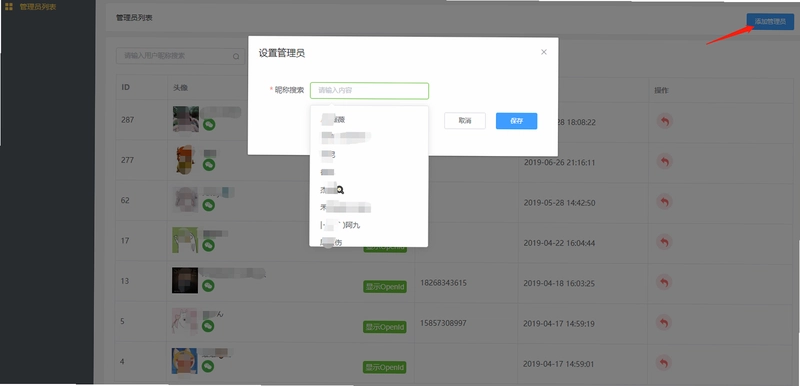800x386 pixels.
Task: Remove admin in row ID 13
Action: click(x=664, y=282)
